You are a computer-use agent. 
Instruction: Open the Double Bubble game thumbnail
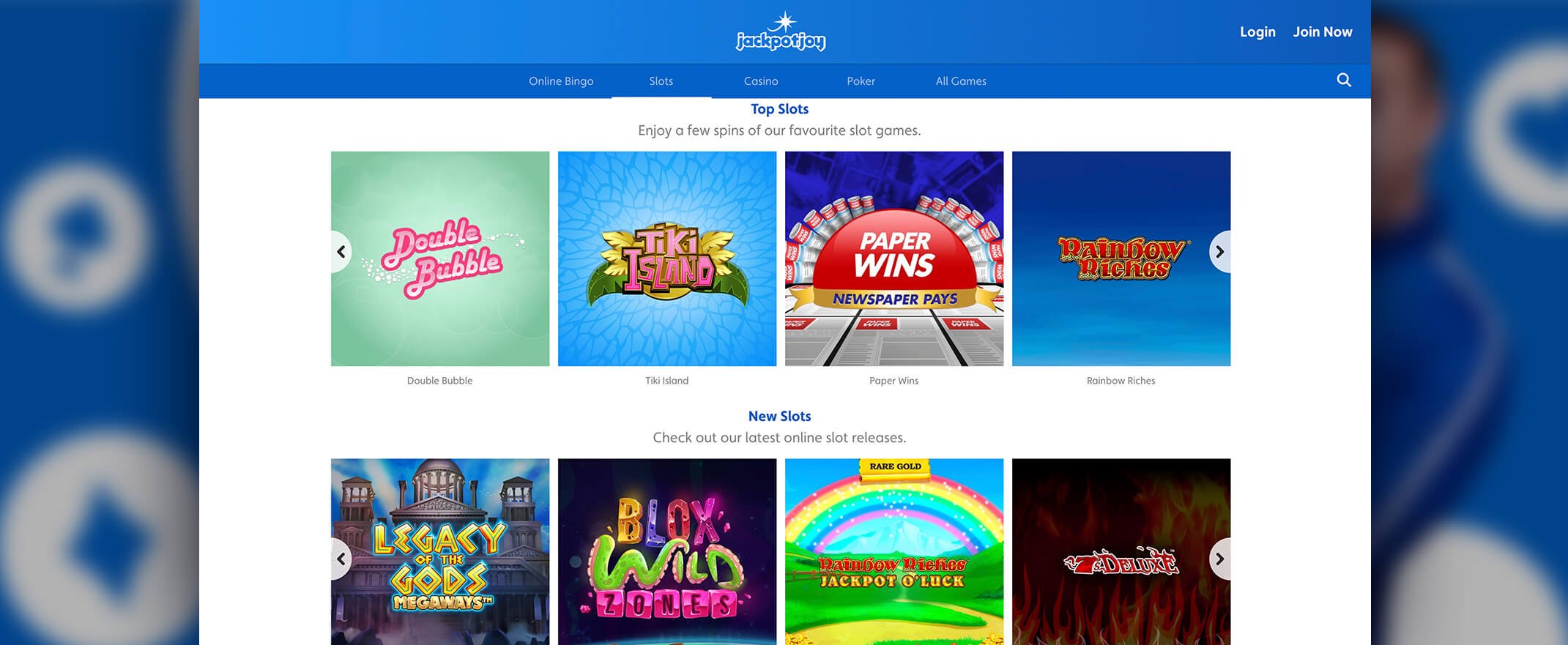click(x=440, y=258)
